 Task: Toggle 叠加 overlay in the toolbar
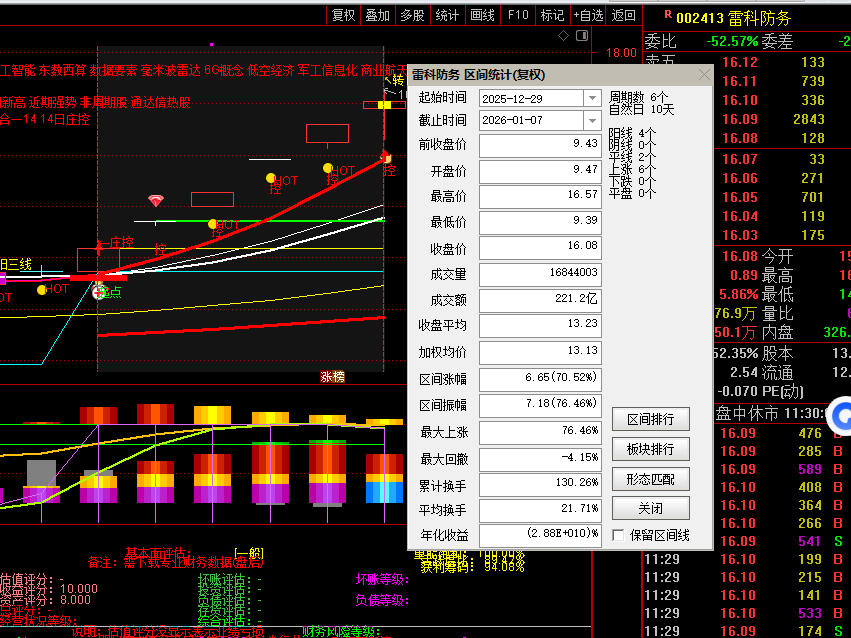(x=377, y=15)
